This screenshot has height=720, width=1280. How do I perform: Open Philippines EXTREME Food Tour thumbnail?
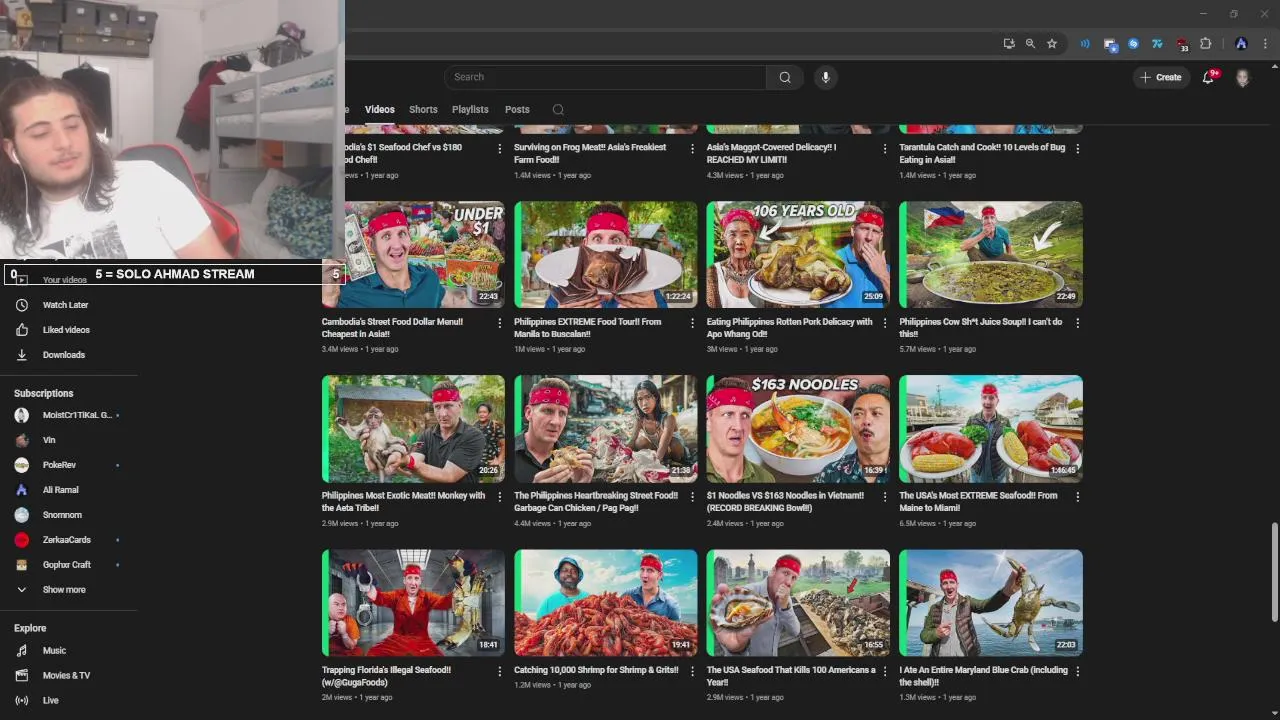[x=606, y=254]
